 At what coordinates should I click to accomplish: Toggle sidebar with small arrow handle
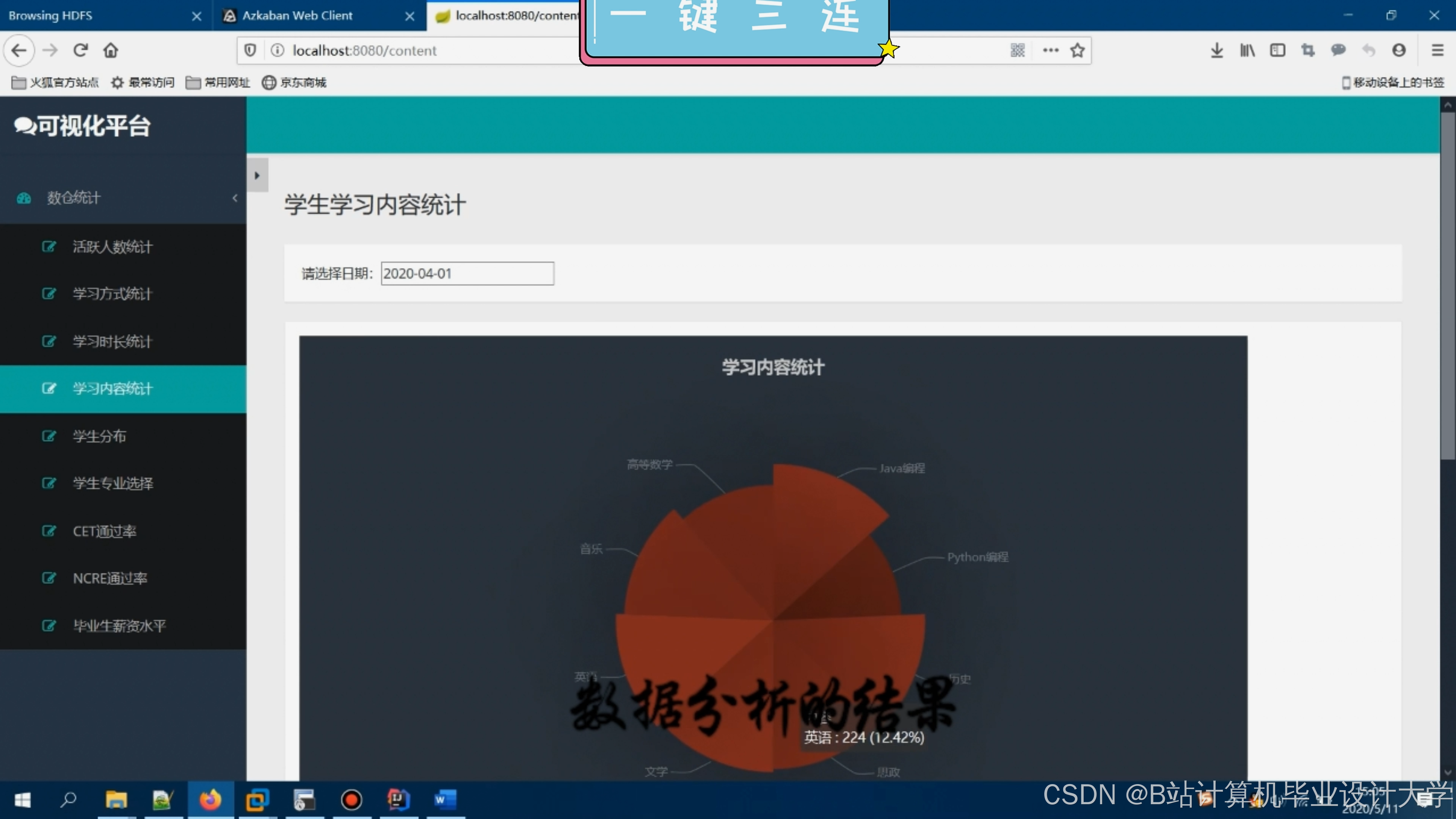257,175
